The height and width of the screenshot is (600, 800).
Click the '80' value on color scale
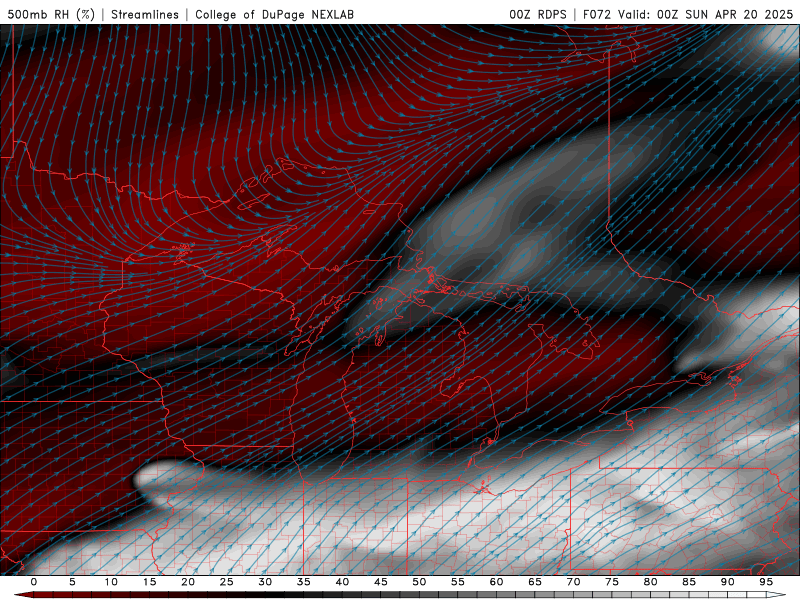(651, 582)
